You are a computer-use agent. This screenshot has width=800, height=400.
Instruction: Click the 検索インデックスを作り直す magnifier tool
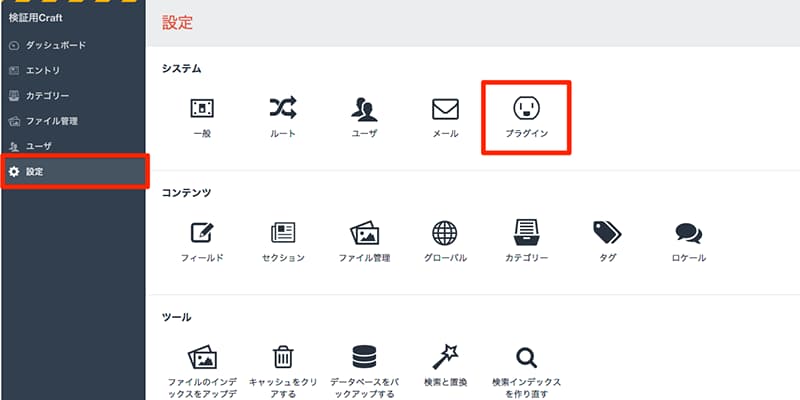click(x=526, y=358)
